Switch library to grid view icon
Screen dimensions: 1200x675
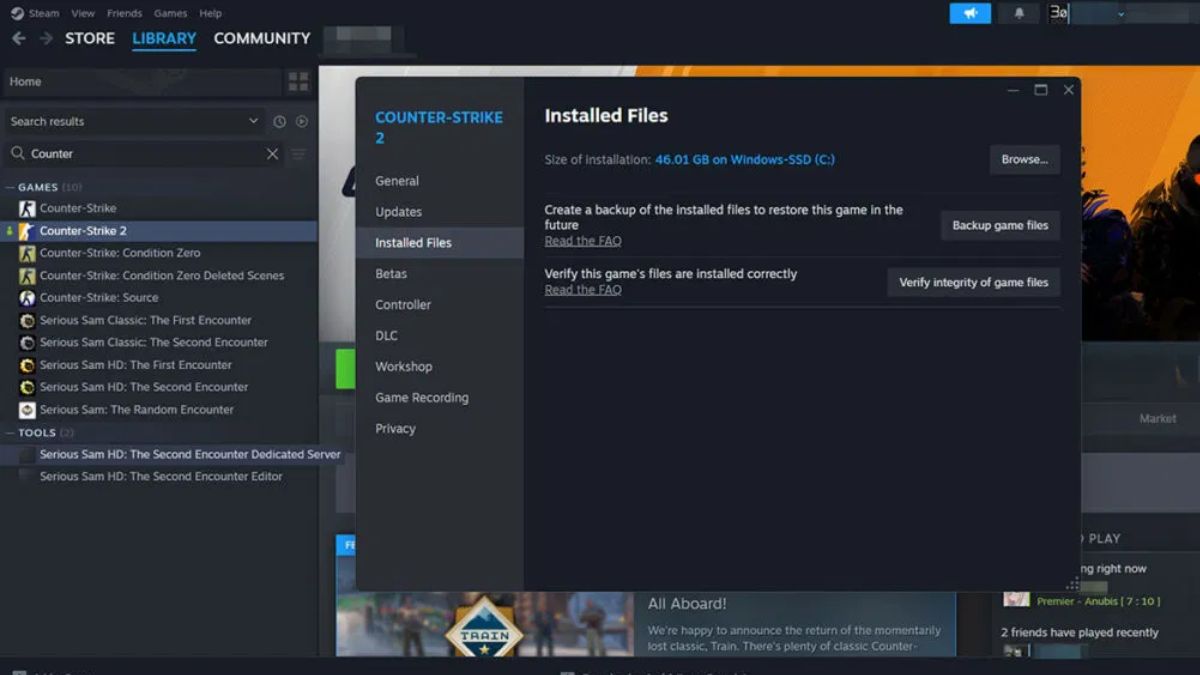tap(298, 81)
